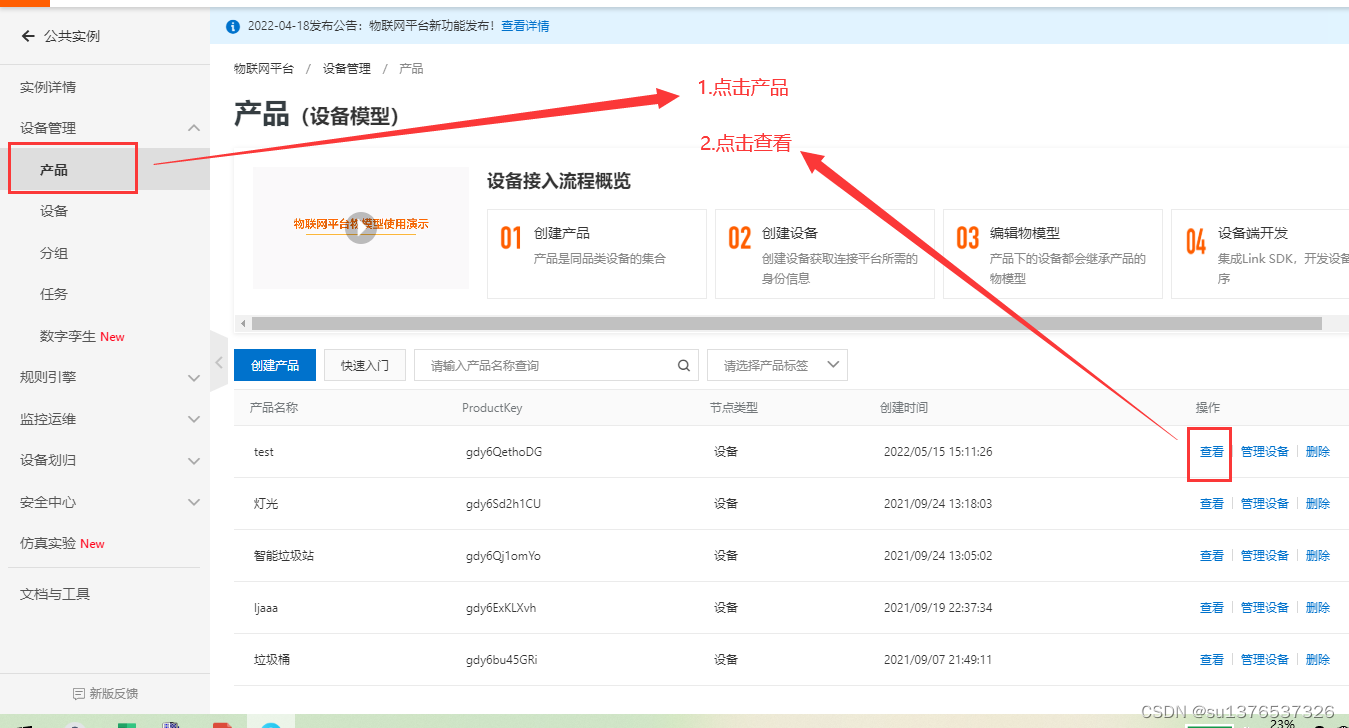Click creation time 2021/09/19 22:37:34

pyautogui.click(x=938, y=608)
